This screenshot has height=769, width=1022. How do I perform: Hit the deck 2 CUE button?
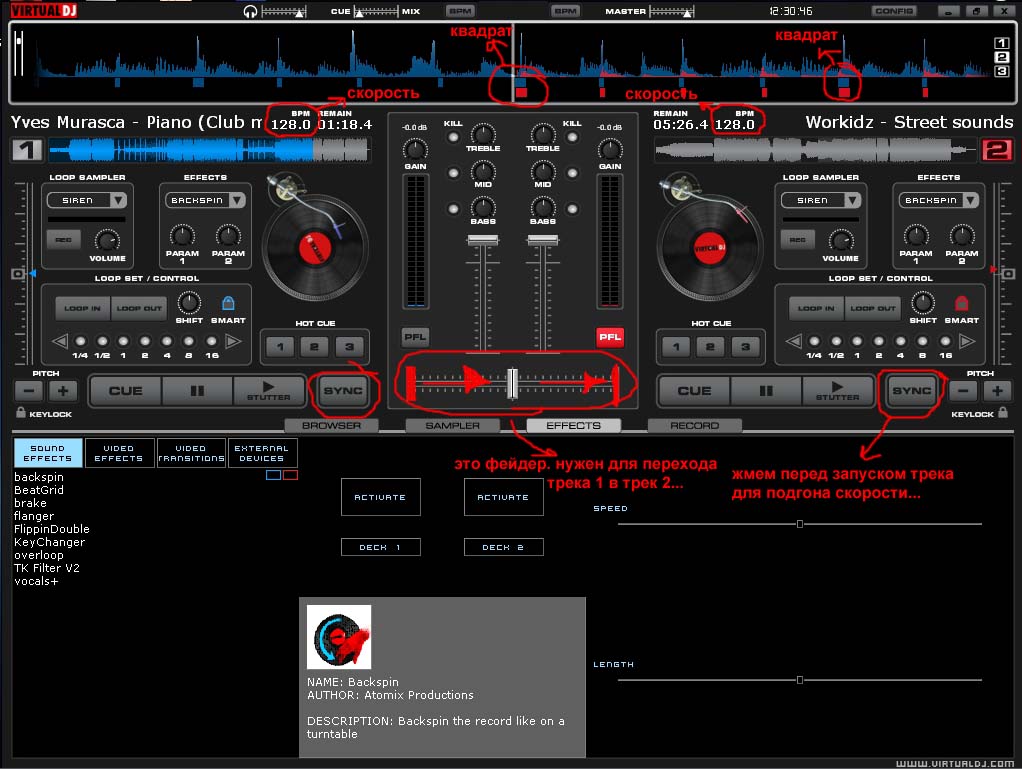(x=695, y=390)
